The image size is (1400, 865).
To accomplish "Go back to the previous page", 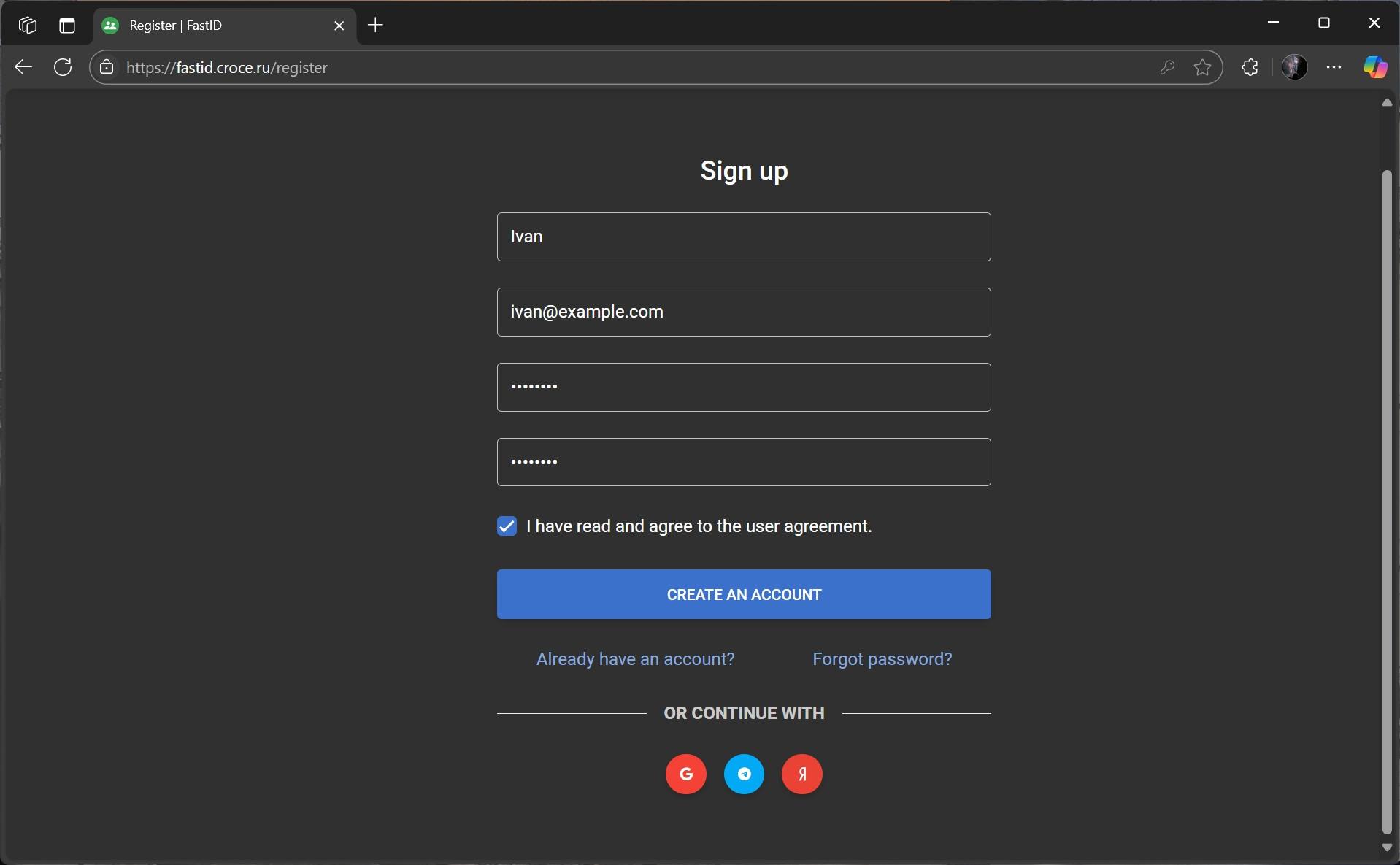I will pyautogui.click(x=23, y=67).
